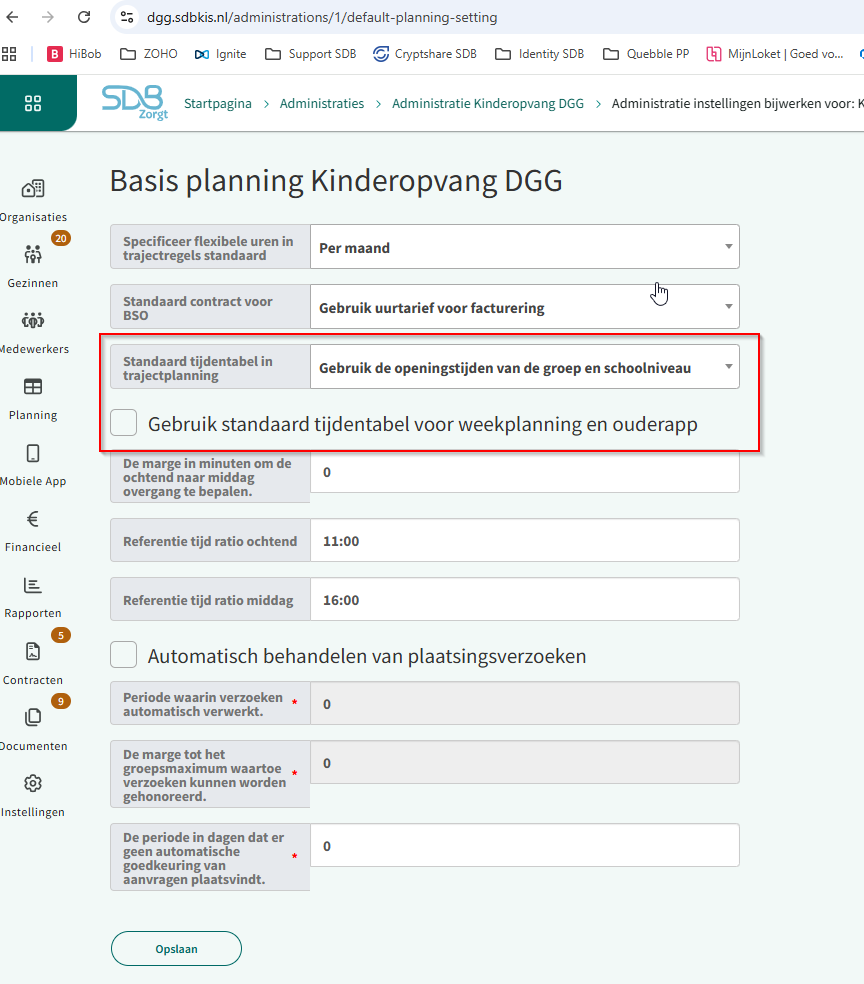Click the app grid menu icon in teal header

click(33, 104)
